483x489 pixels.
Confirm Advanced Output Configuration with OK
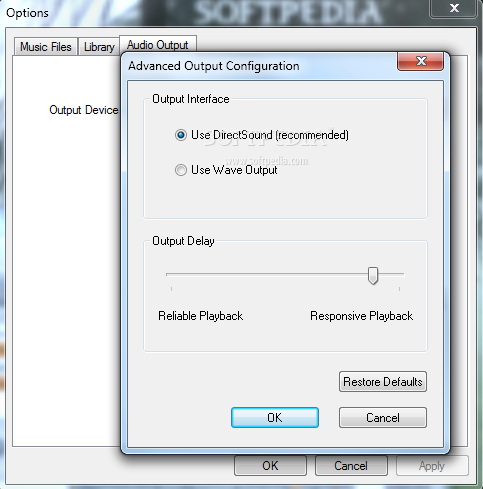(x=275, y=417)
